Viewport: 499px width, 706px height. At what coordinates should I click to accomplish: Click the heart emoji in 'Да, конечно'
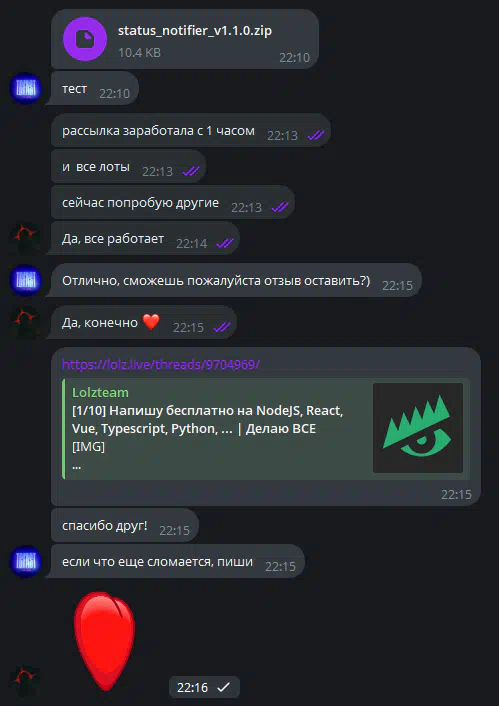pos(151,322)
